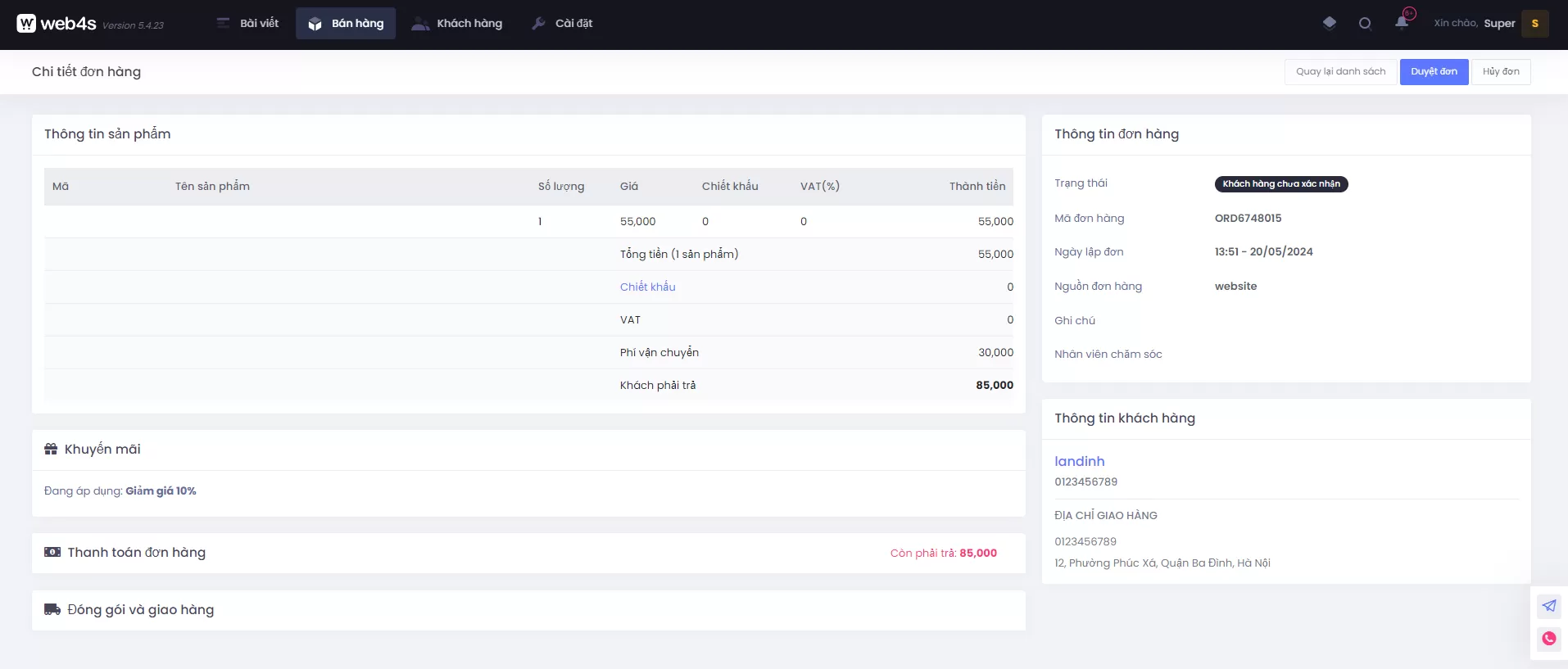Expand the Đóng gói và giao hàng section
The height and width of the screenshot is (669, 1568).
(141, 610)
